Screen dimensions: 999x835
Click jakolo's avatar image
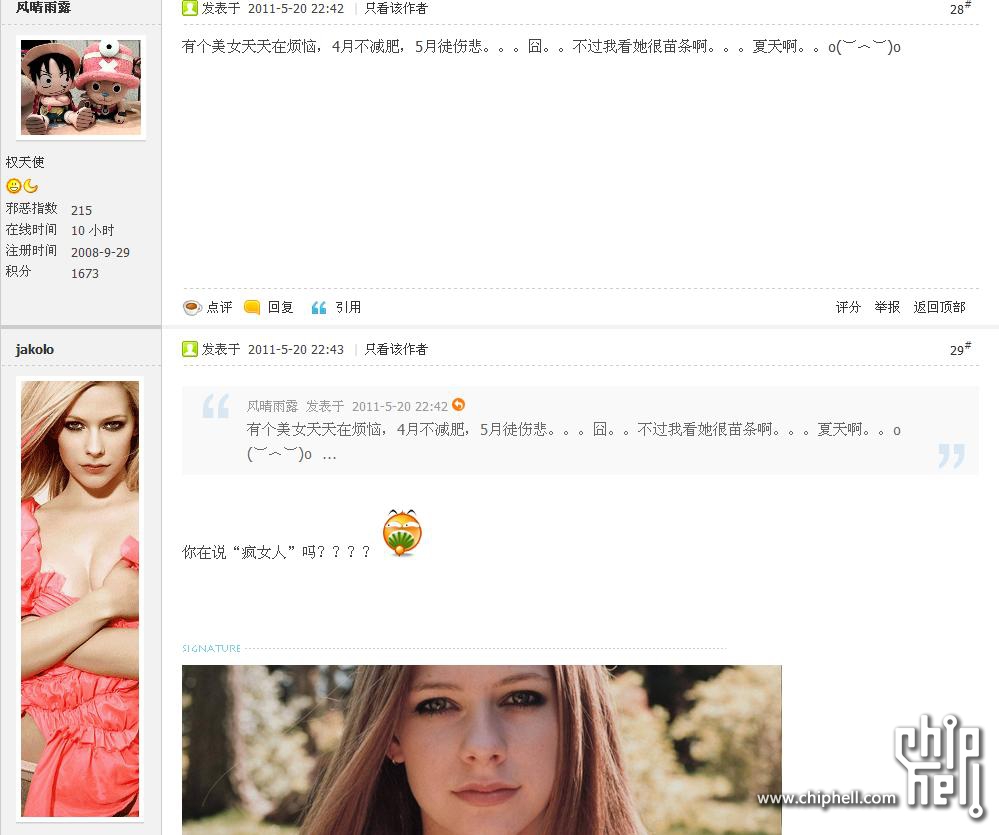[80, 599]
